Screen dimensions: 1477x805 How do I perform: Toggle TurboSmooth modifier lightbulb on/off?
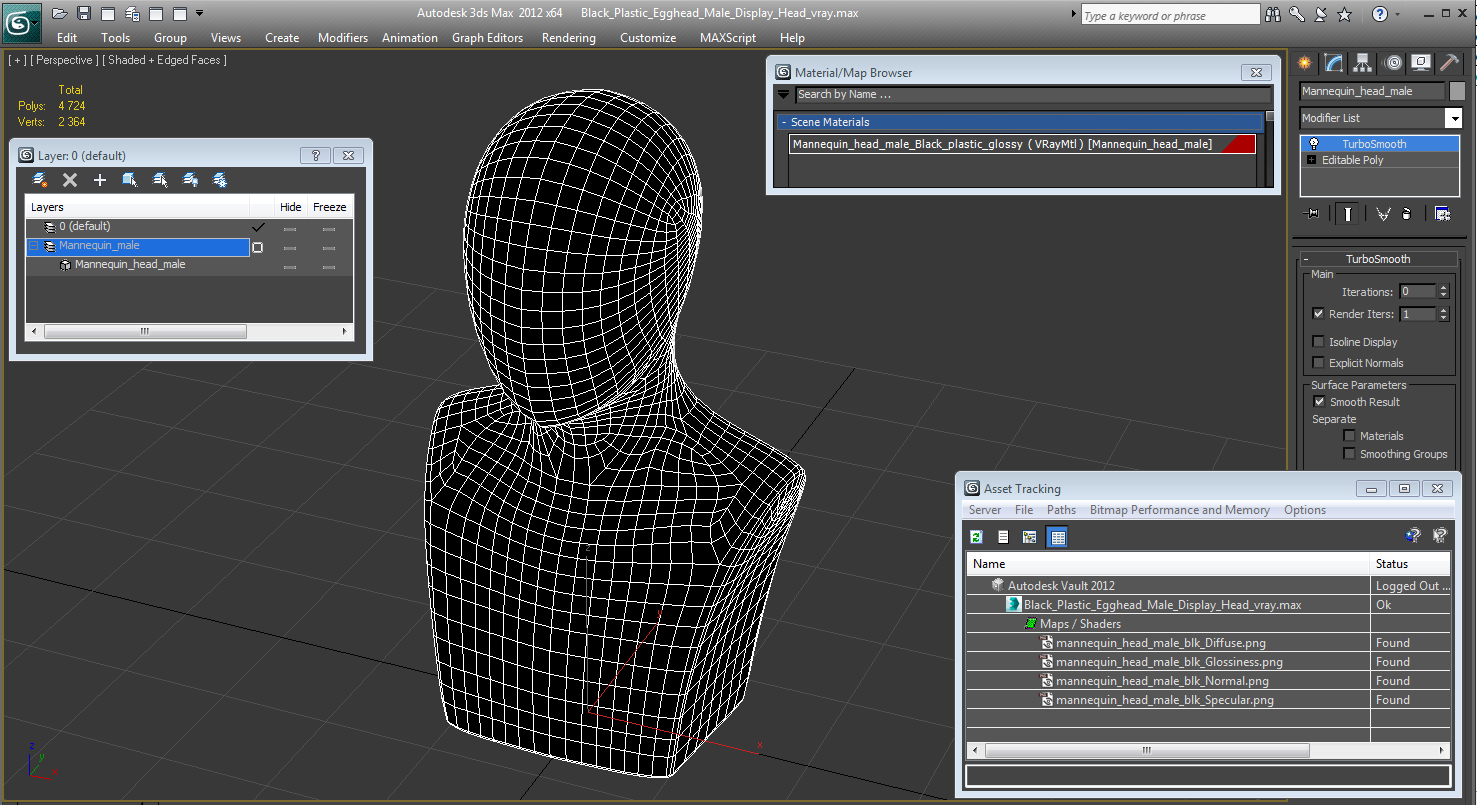[1314, 144]
